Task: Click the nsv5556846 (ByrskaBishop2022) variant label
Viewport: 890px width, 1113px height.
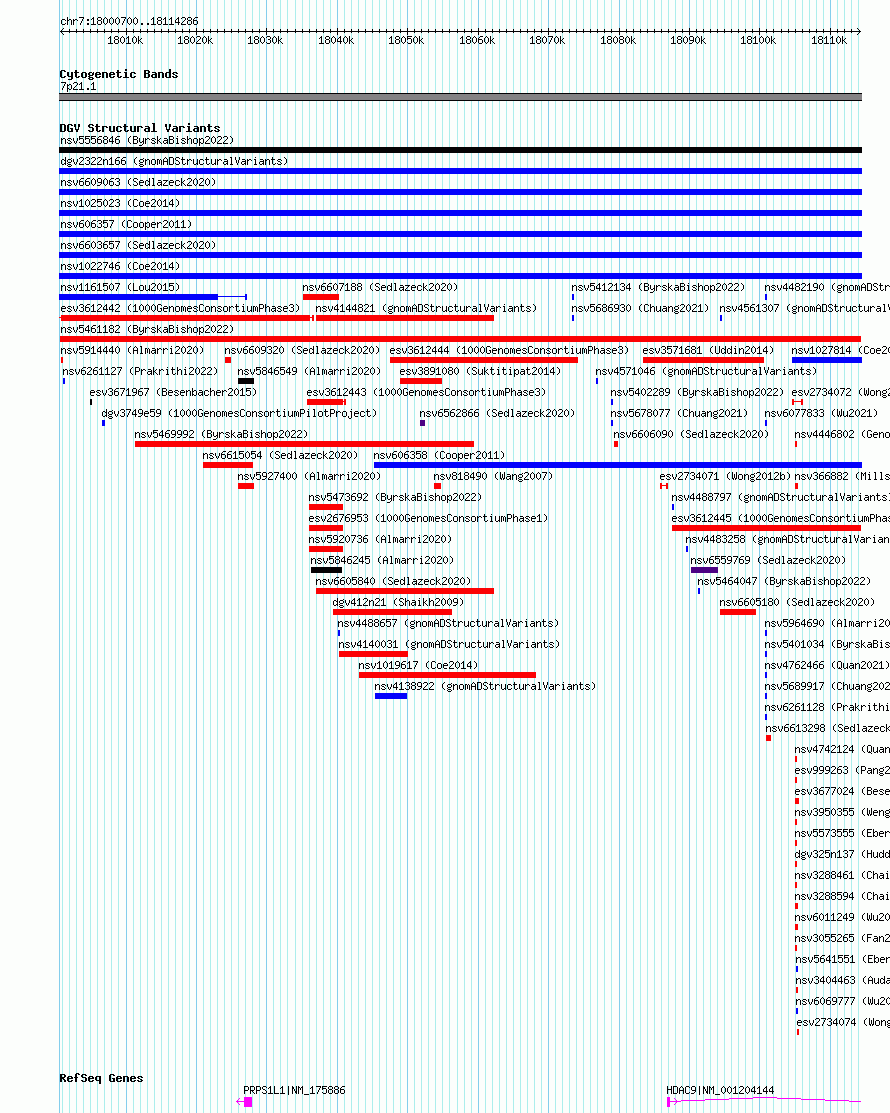Action: 147,141
